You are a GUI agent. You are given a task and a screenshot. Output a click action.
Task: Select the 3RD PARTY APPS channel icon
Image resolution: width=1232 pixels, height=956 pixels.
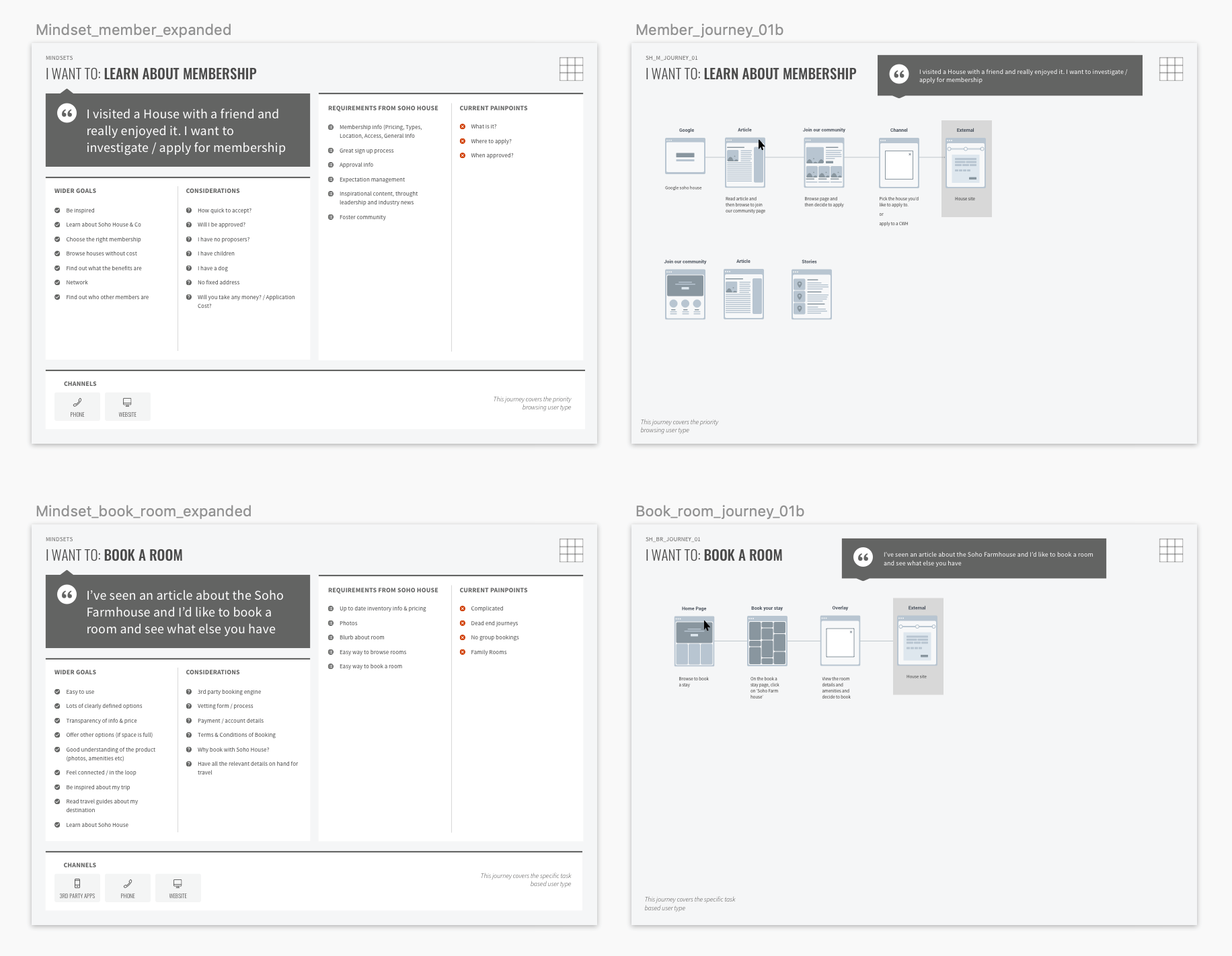pyautogui.click(x=77, y=888)
